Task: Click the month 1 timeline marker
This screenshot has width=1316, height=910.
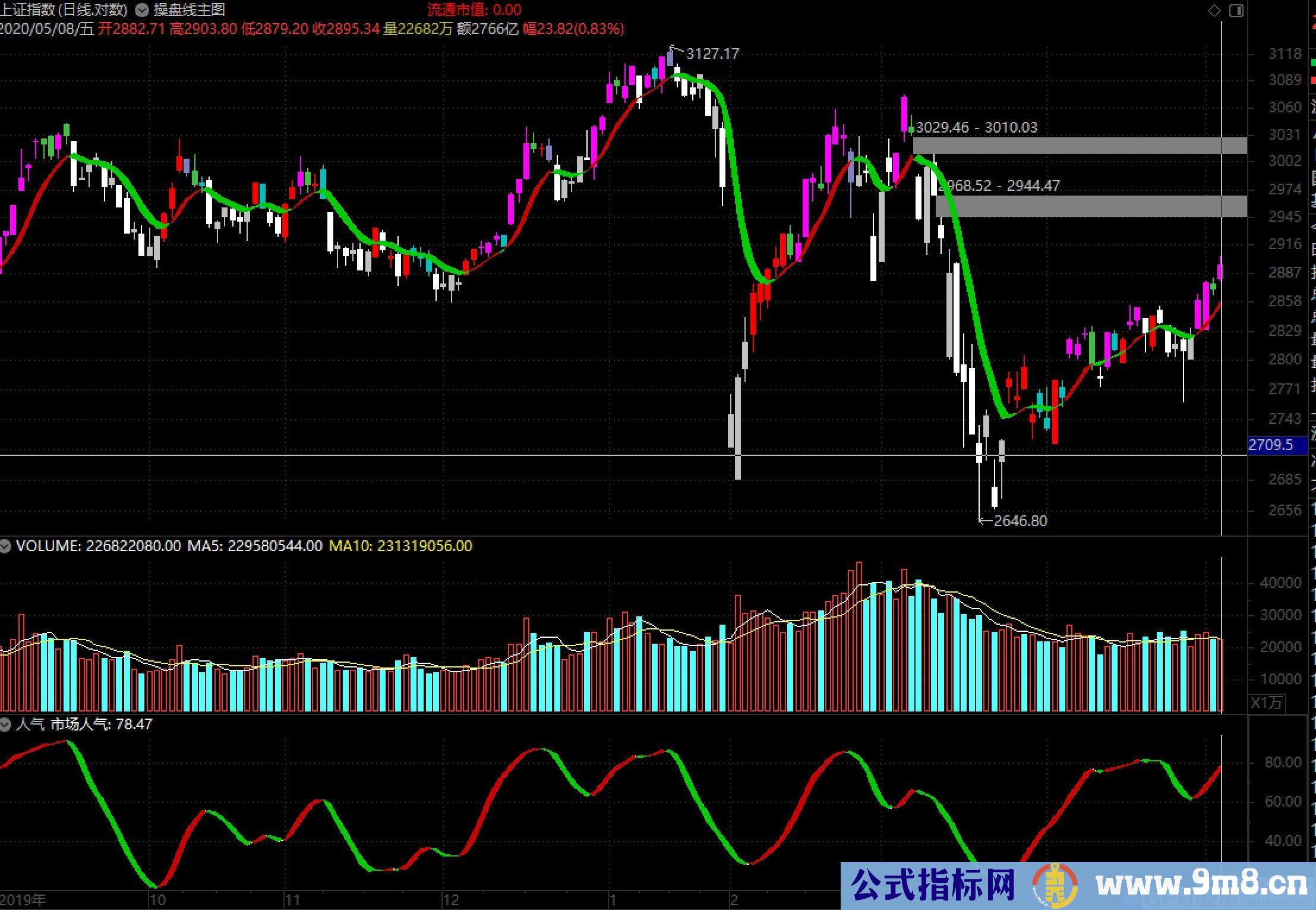Action: click(613, 900)
